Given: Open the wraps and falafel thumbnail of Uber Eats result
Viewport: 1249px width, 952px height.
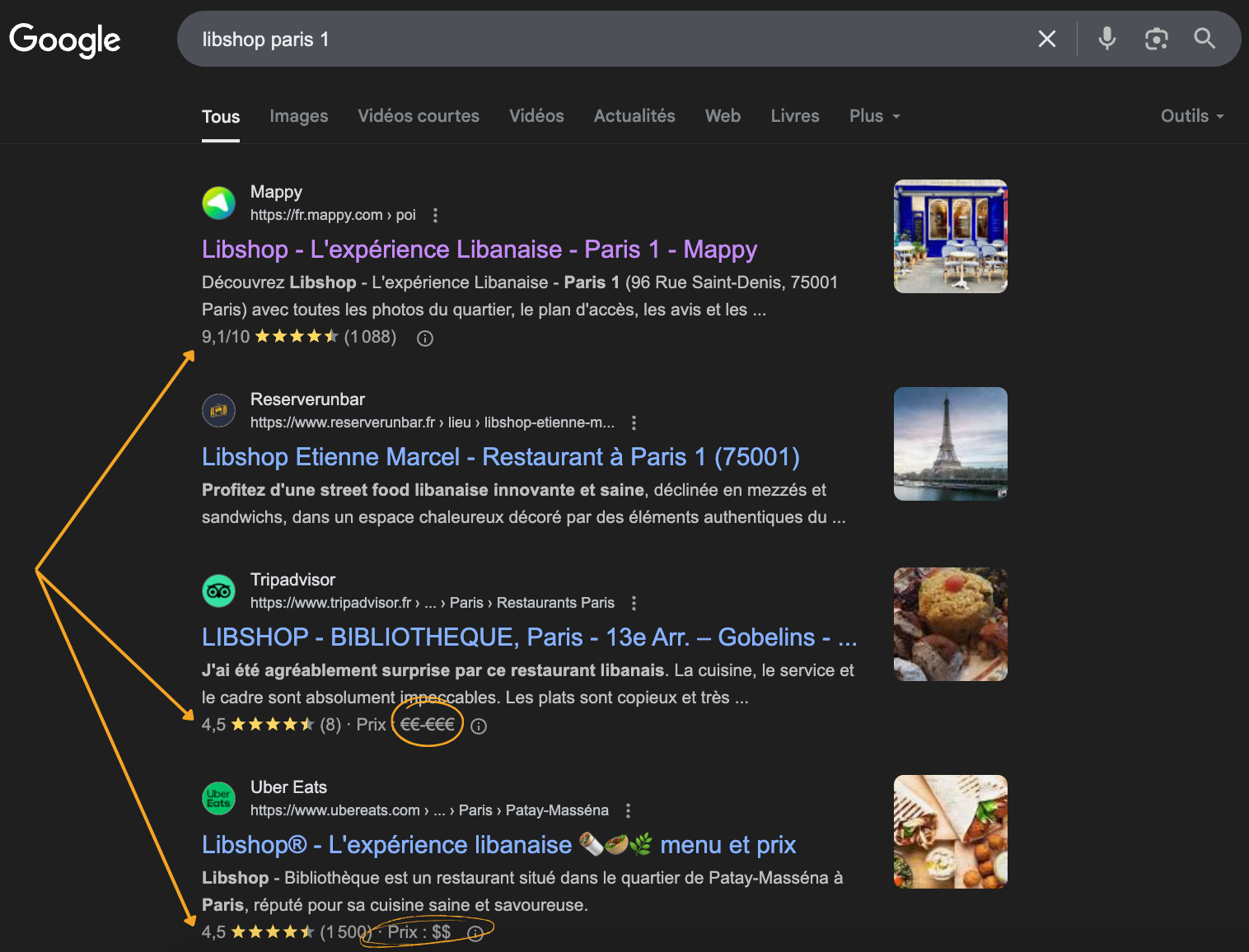Looking at the screenshot, I should (951, 832).
